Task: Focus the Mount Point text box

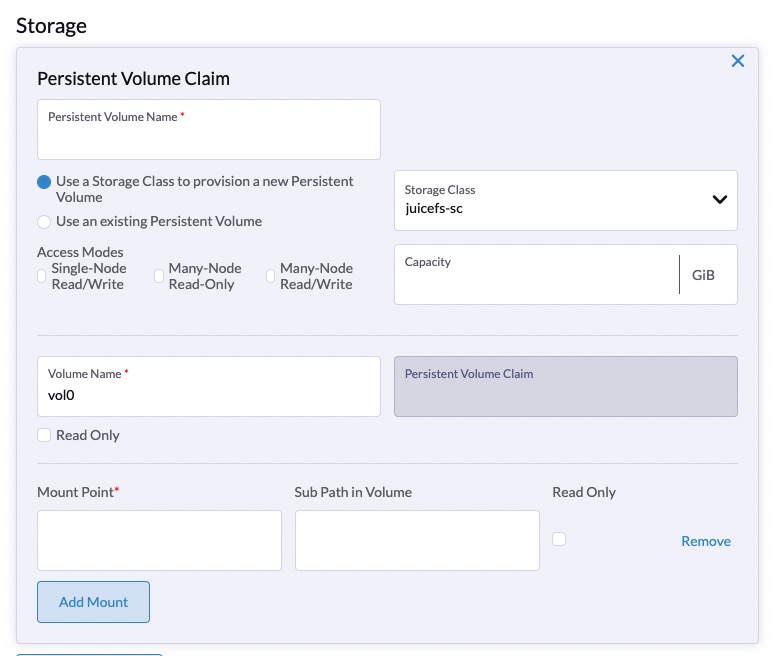Action: pos(159,541)
